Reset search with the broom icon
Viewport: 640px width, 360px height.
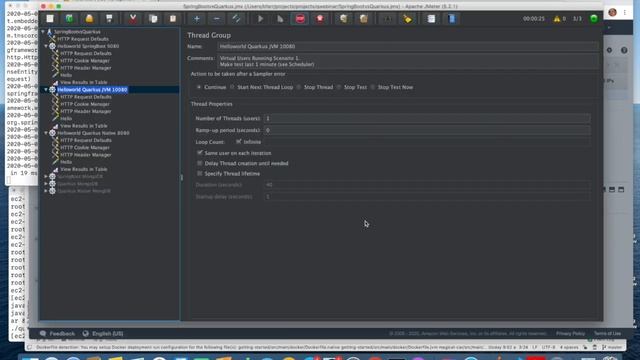coord(407,19)
